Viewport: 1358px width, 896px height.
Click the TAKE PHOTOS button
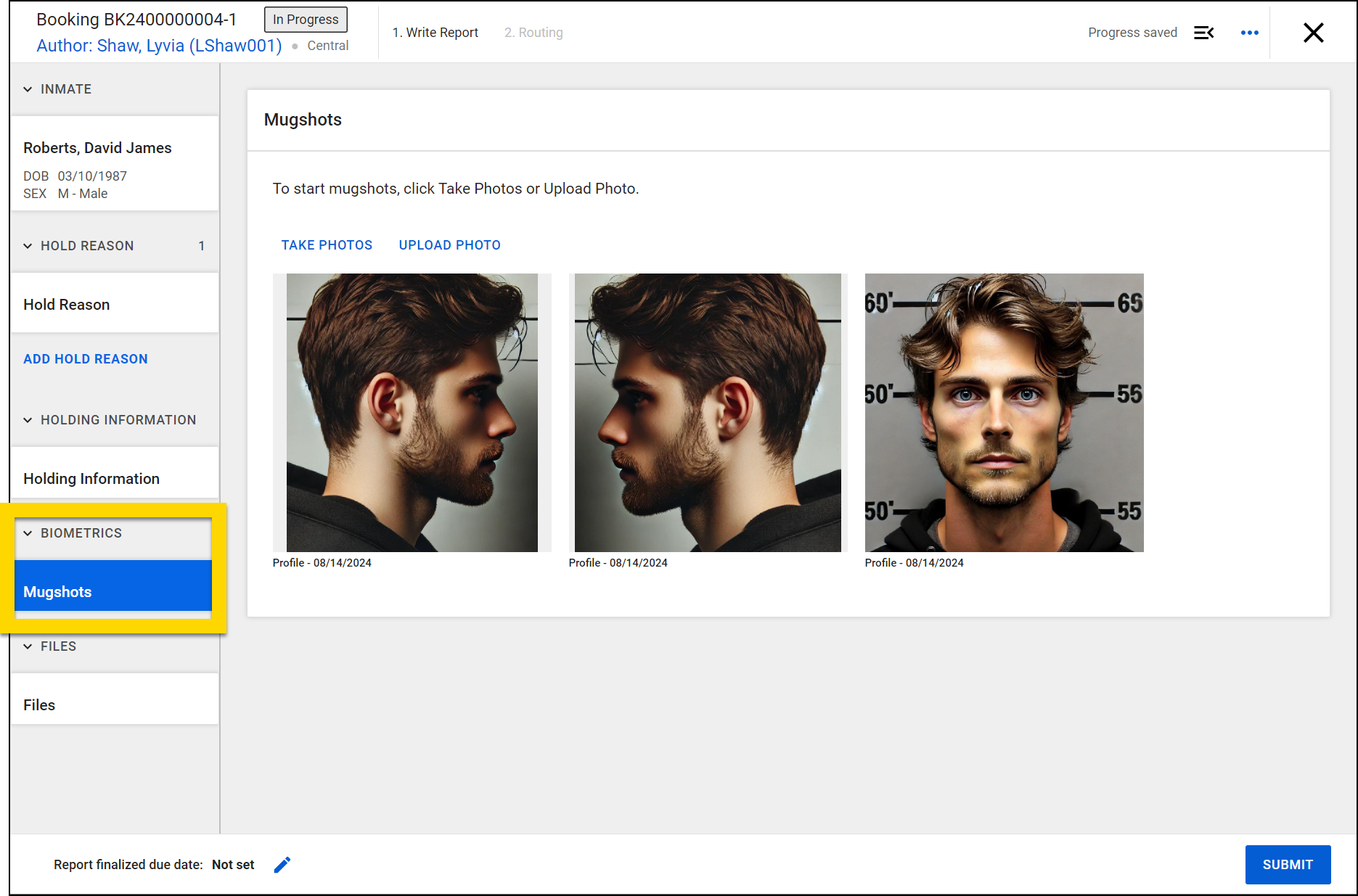(x=327, y=245)
